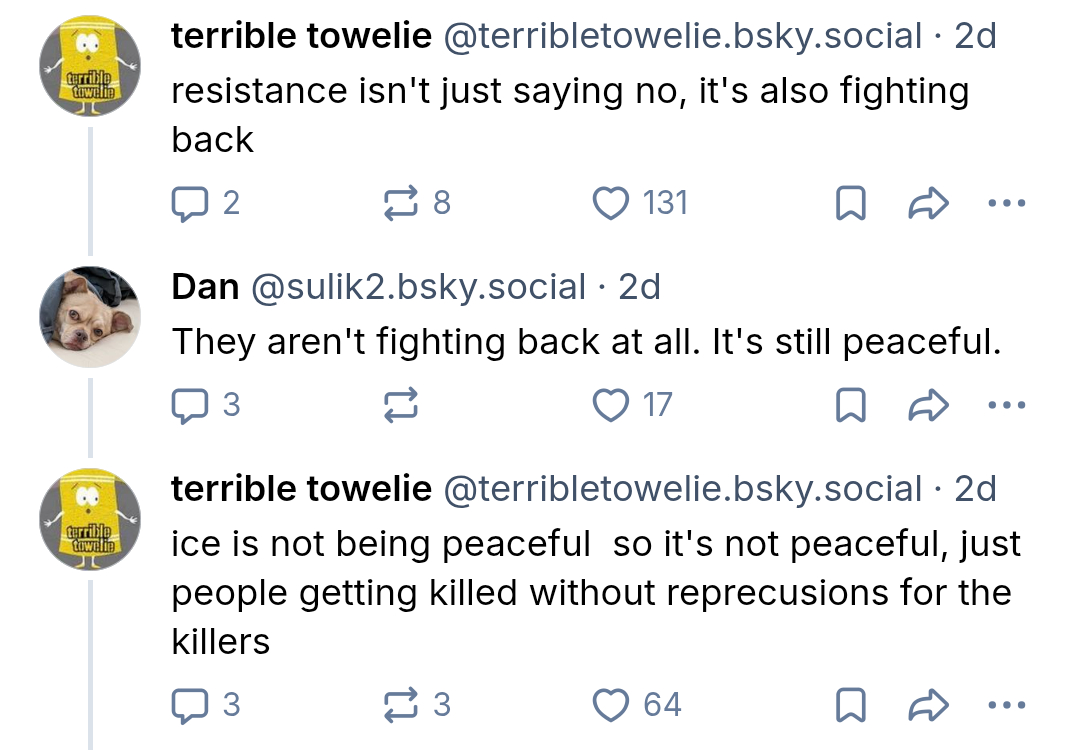Repost the 'resistance isn't just saying no' post
Screen dimensions: 1080x750
pos(402,203)
